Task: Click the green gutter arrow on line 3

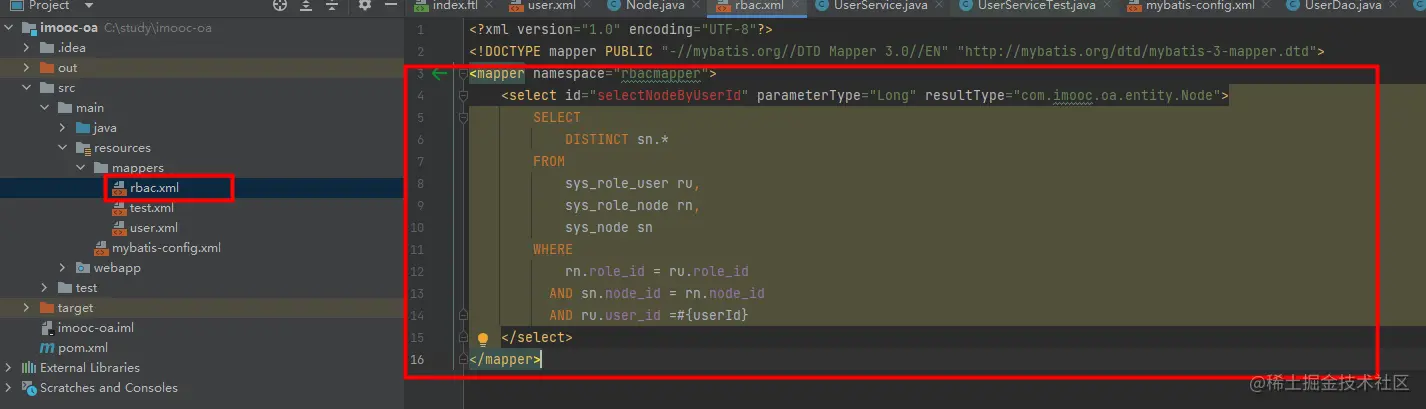Action: (x=440, y=74)
